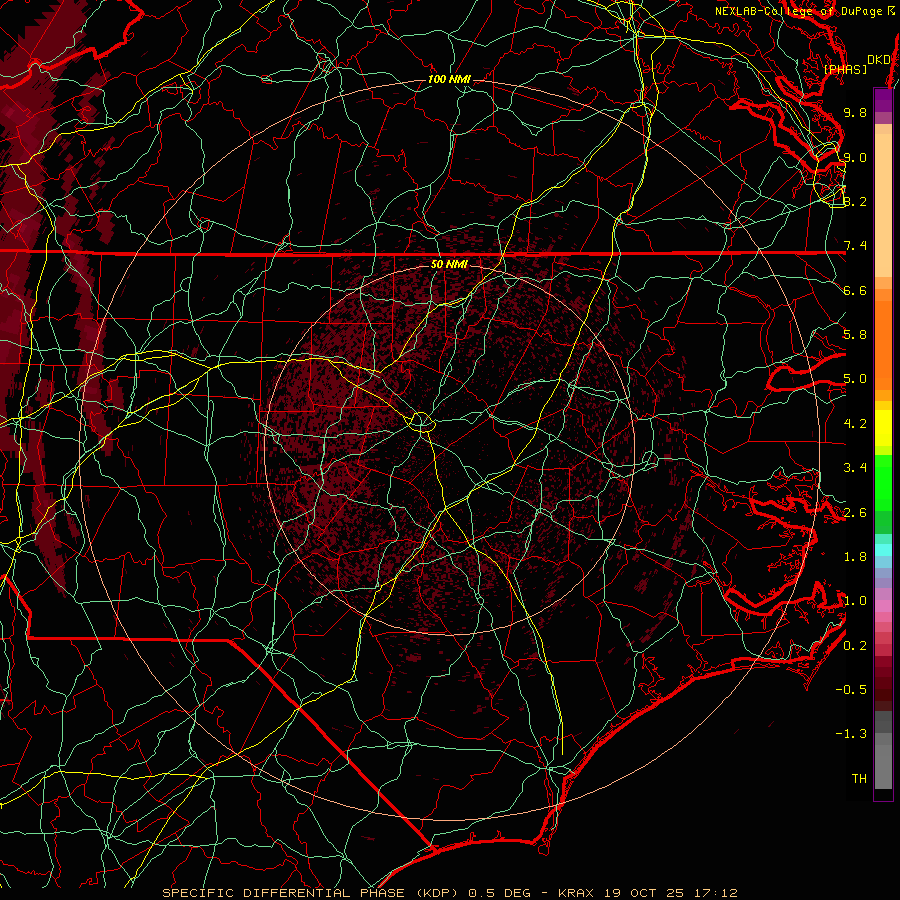Click the -1.3 scale value

[851, 734]
